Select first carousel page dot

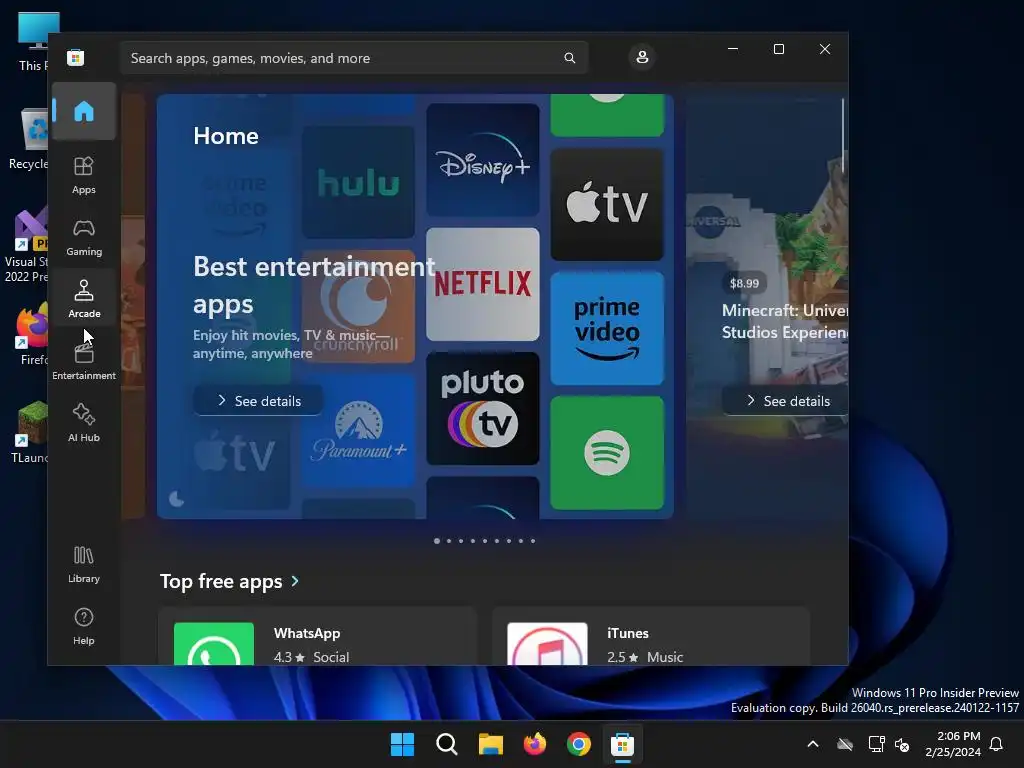(x=437, y=541)
